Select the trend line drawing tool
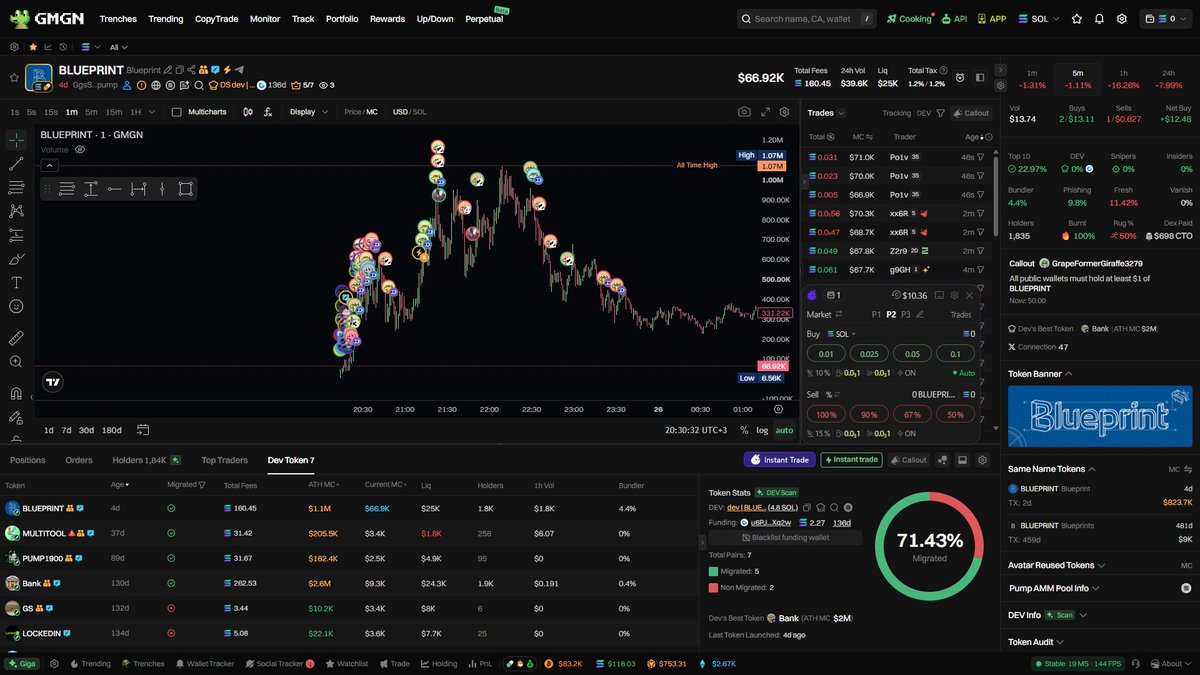The height and width of the screenshot is (675, 1200). click(x=16, y=163)
